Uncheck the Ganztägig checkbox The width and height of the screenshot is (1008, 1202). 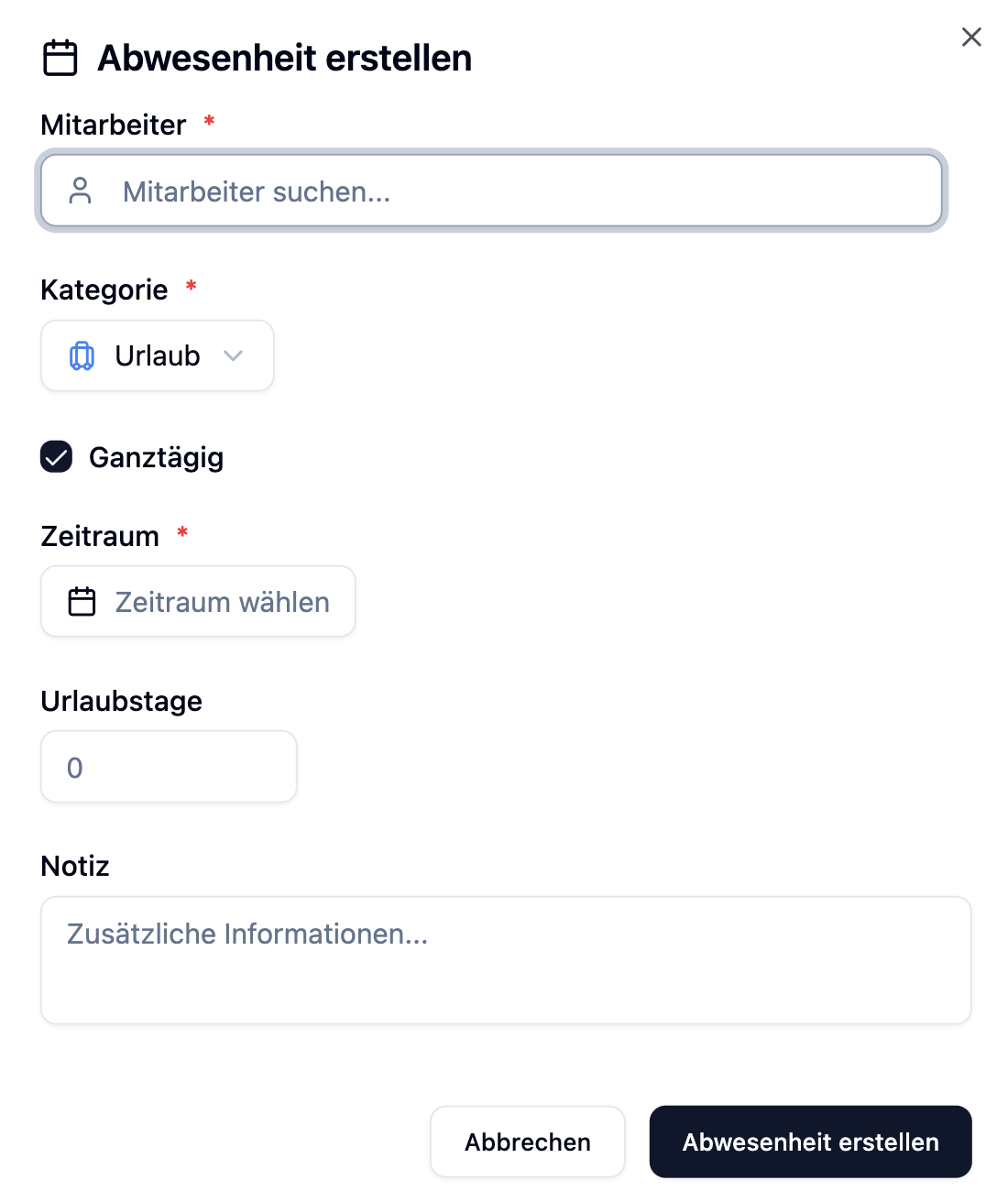pyautogui.click(x=57, y=456)
